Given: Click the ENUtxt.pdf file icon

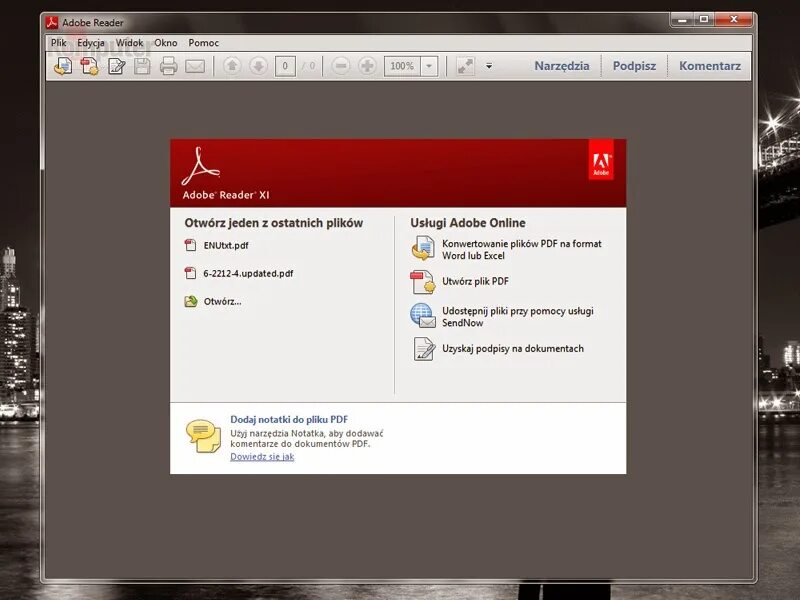Looking at the screenshot, I should click(190, 245).
